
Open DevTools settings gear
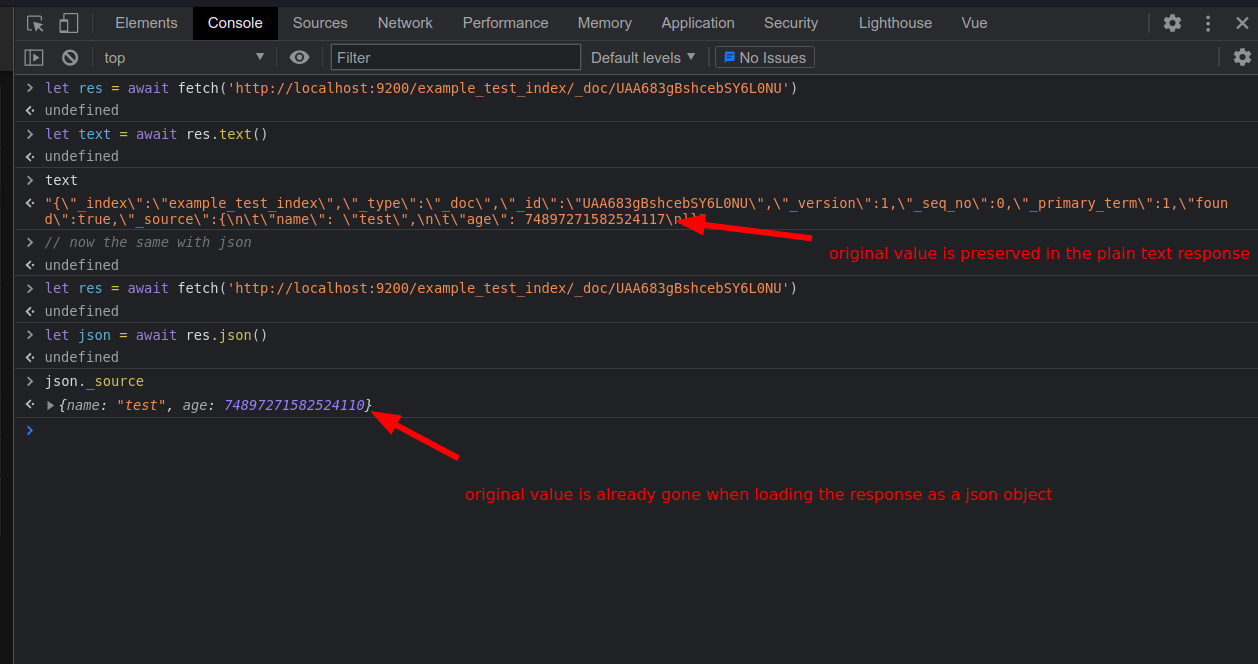(x=1172, y=22)
